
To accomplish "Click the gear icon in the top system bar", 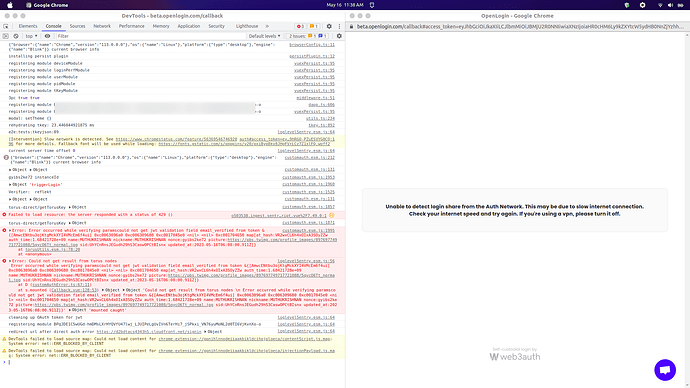I will [642, 5].
